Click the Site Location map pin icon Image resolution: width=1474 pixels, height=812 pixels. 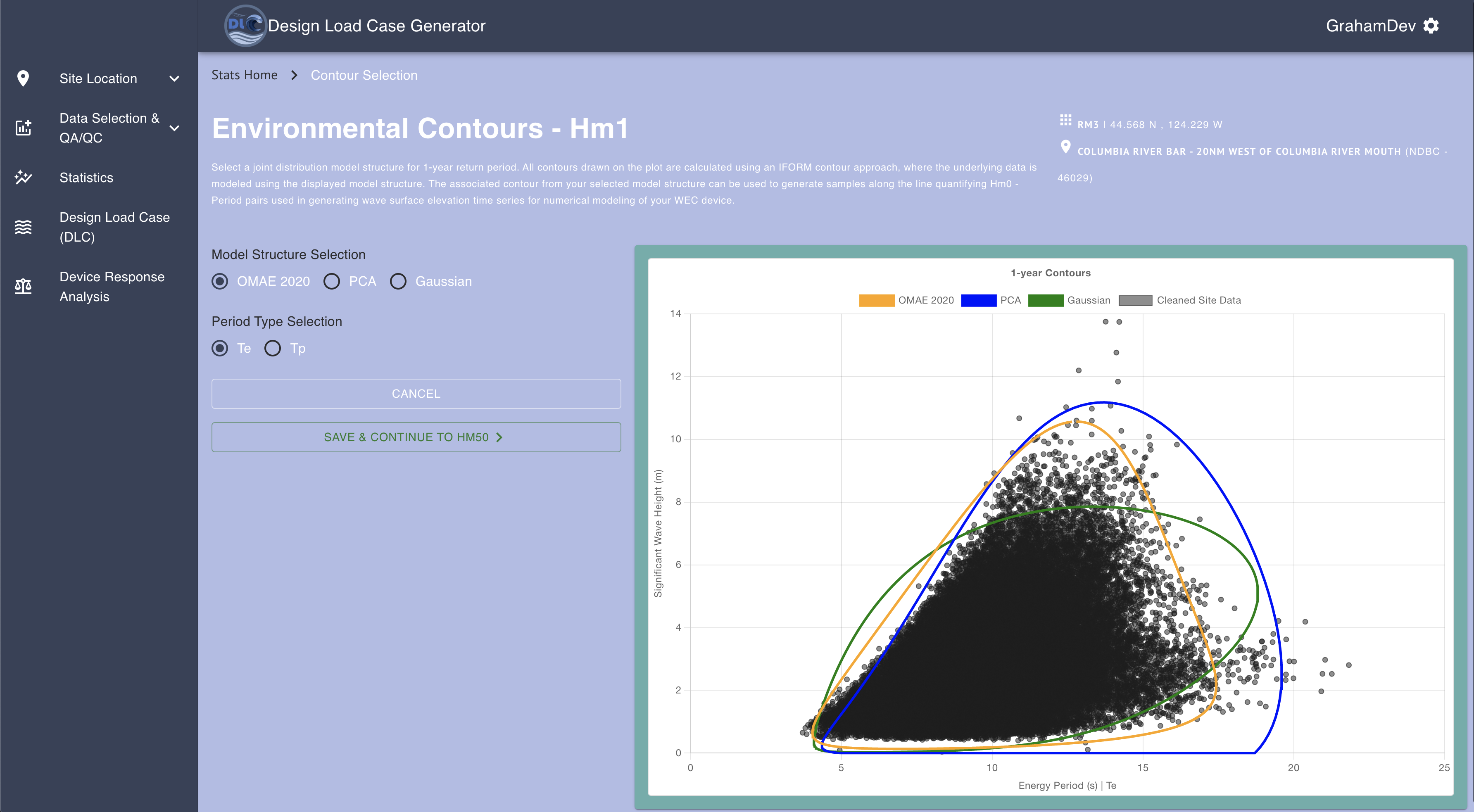tap(23, 78)
